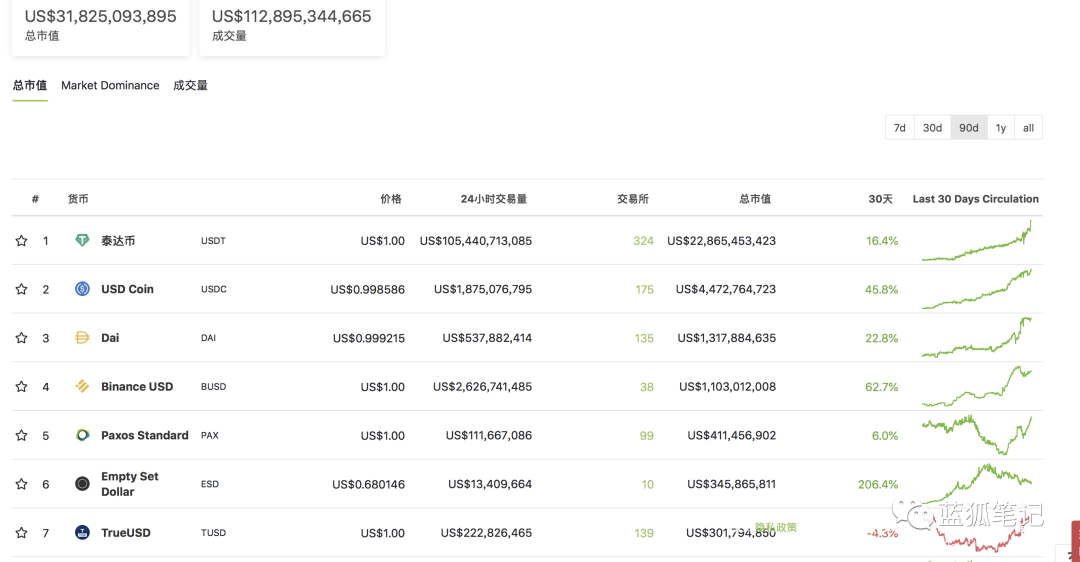Click the Binance USD logo icon
1080x562 pixels.
pyautogui.click(x=82, y=386)
